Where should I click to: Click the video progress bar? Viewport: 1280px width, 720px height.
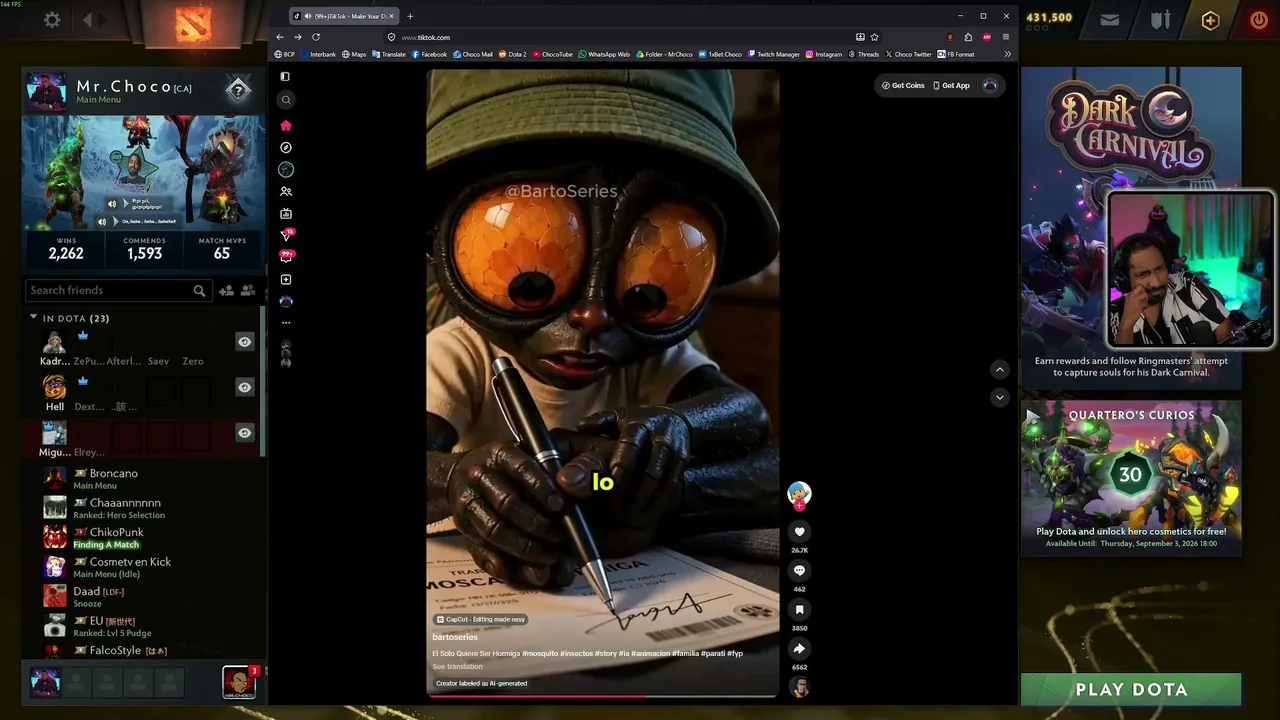click(603, 696)
